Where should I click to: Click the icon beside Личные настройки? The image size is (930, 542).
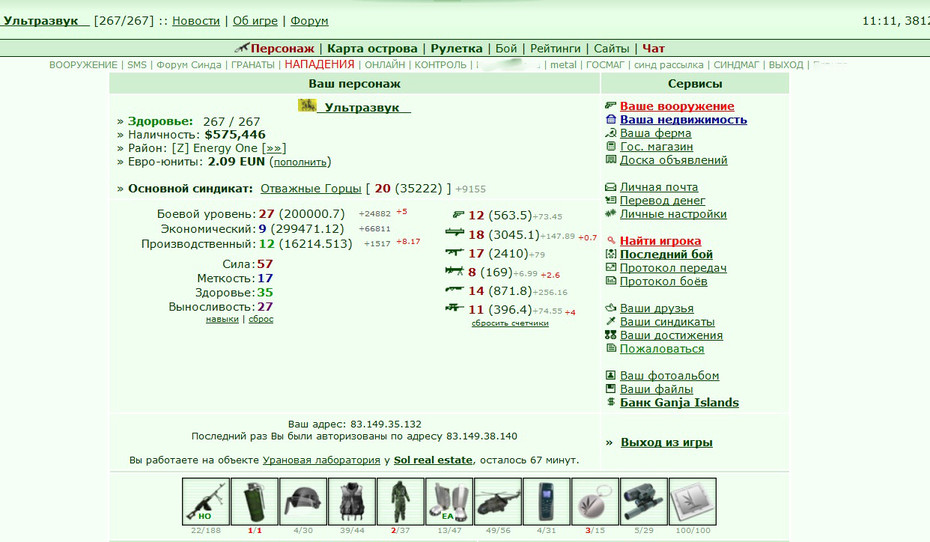click(610, 213)
